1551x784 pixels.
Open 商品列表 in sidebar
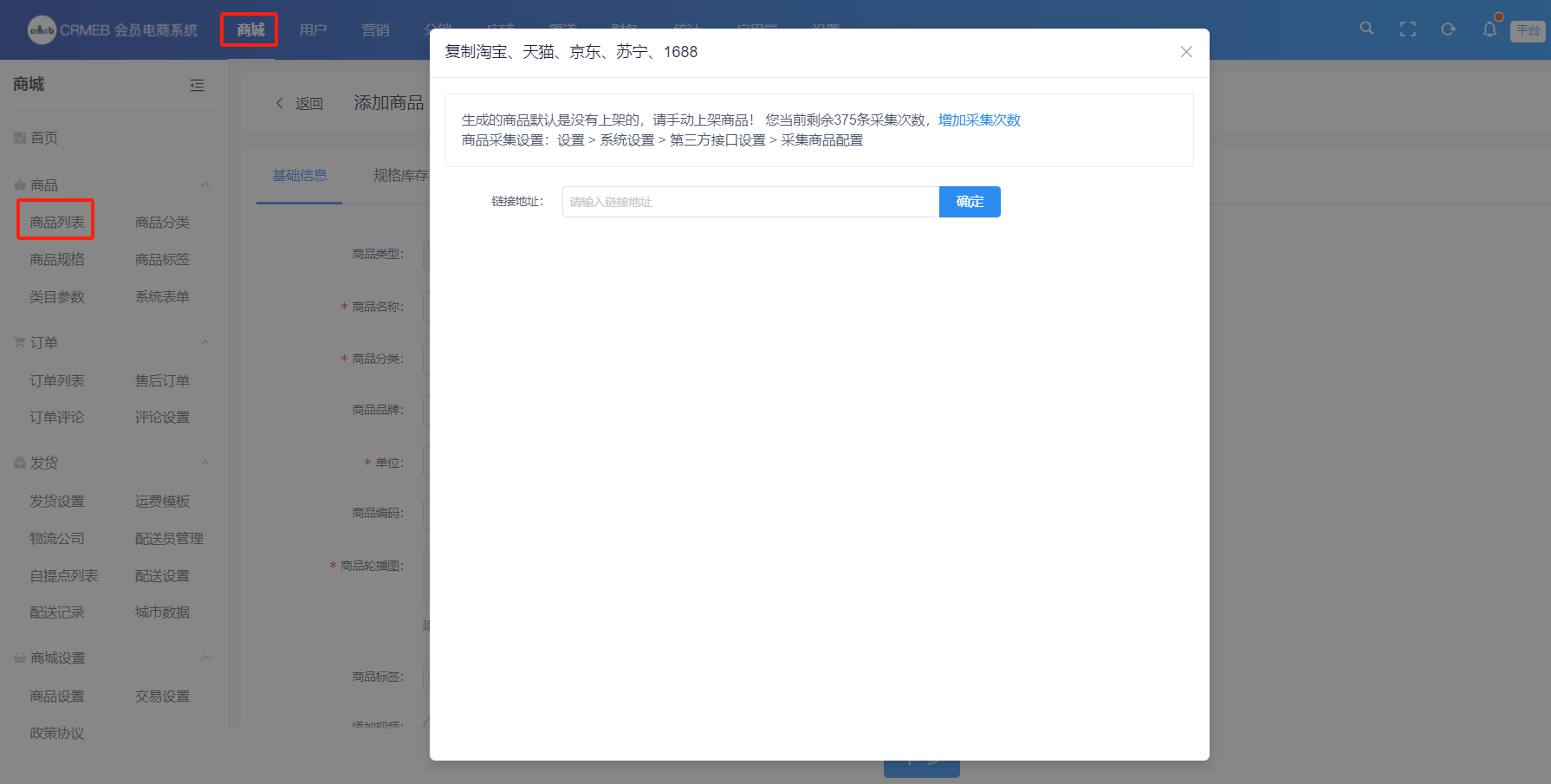[x=56, y=223]
